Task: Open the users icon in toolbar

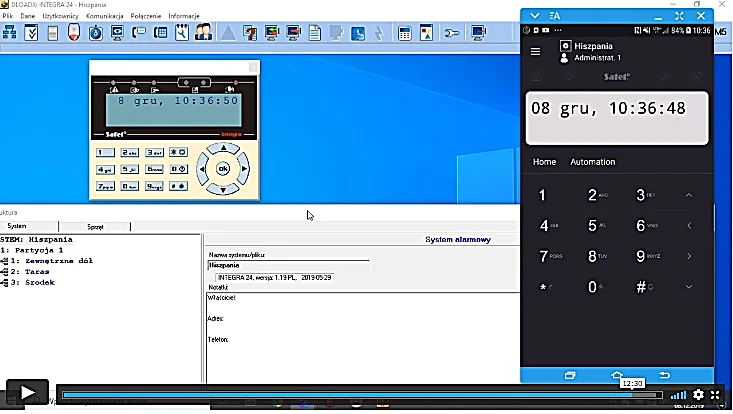Action: pyautogui.click(x=203, y=33)
